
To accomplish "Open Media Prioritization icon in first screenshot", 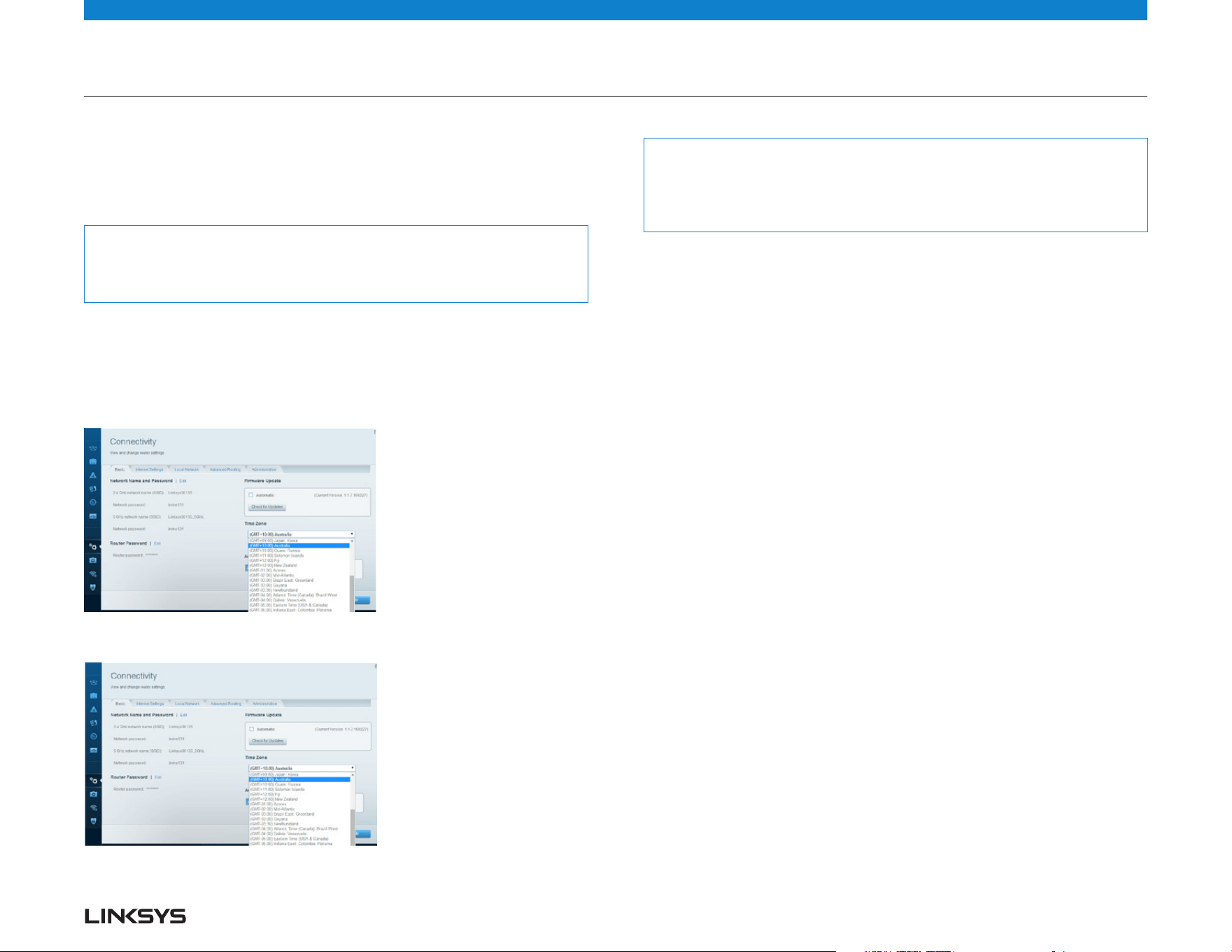I will tap(93, 489).
